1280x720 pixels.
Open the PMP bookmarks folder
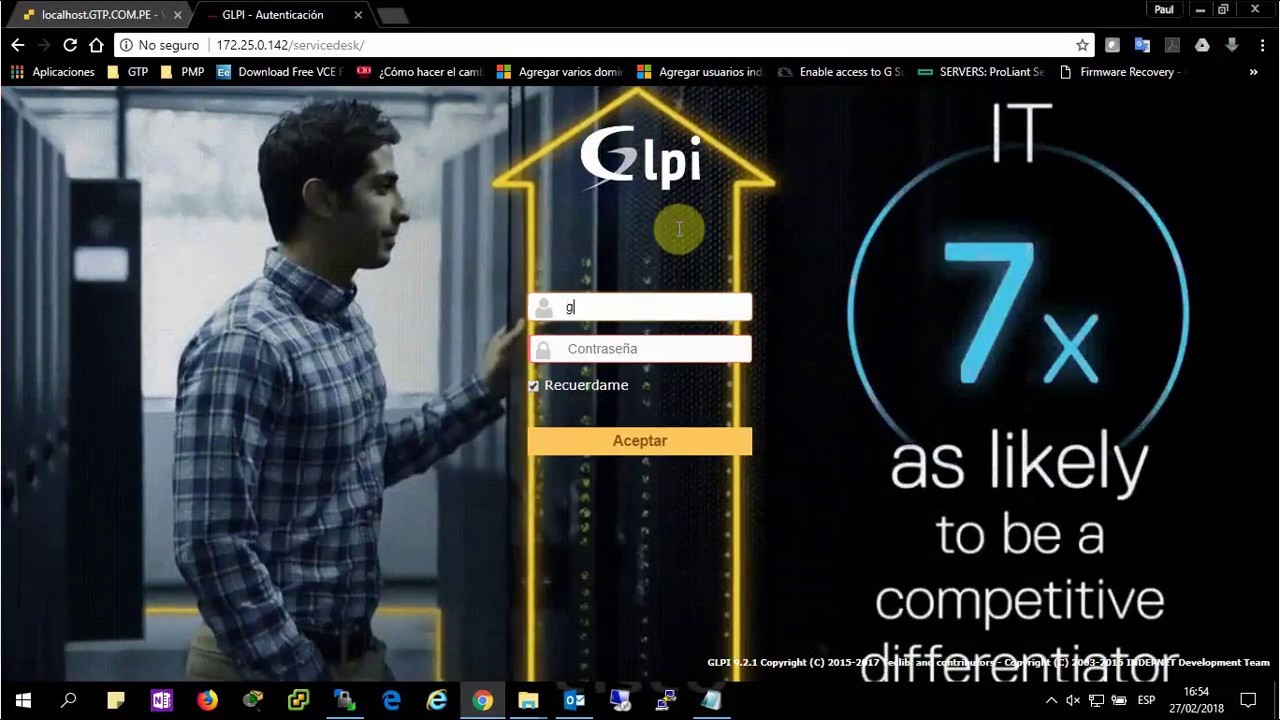[182, 72]
